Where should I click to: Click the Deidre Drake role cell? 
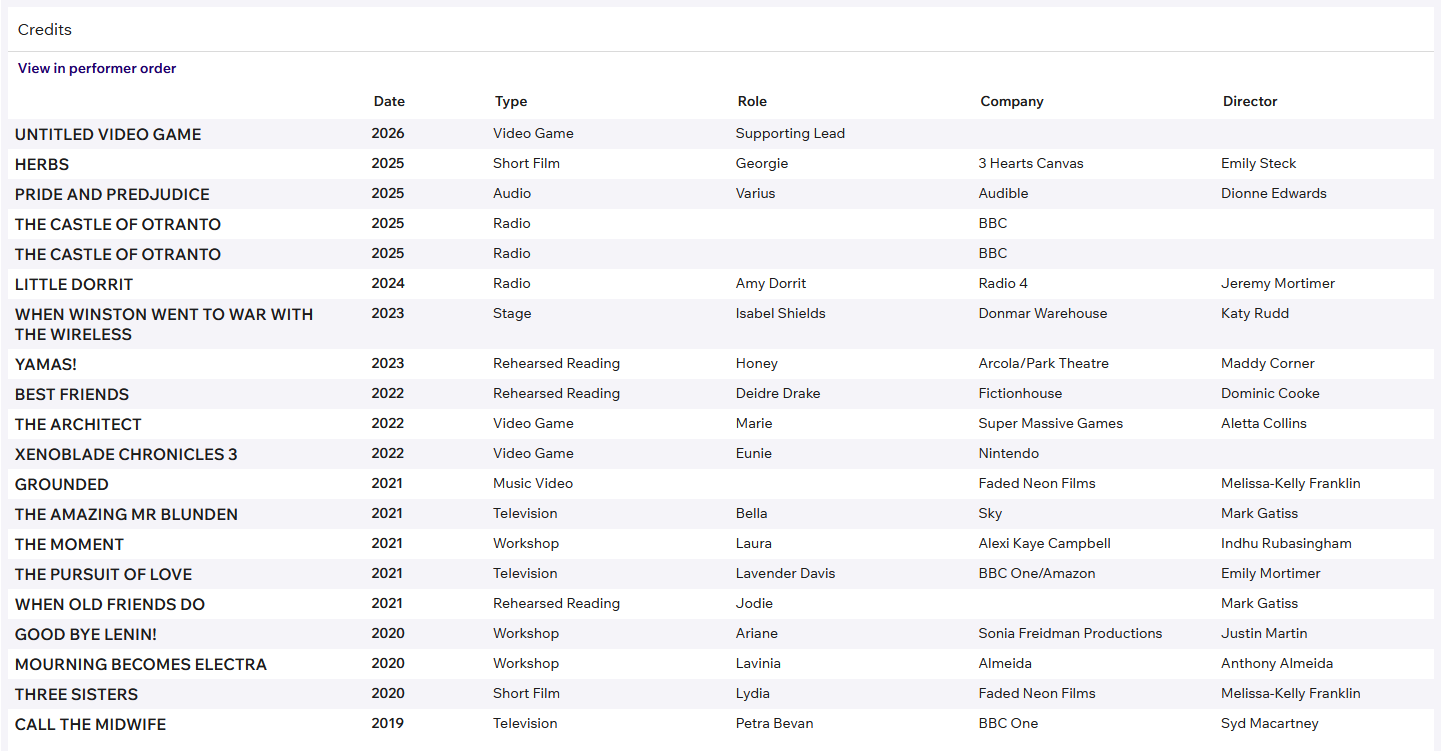point(778,393)
